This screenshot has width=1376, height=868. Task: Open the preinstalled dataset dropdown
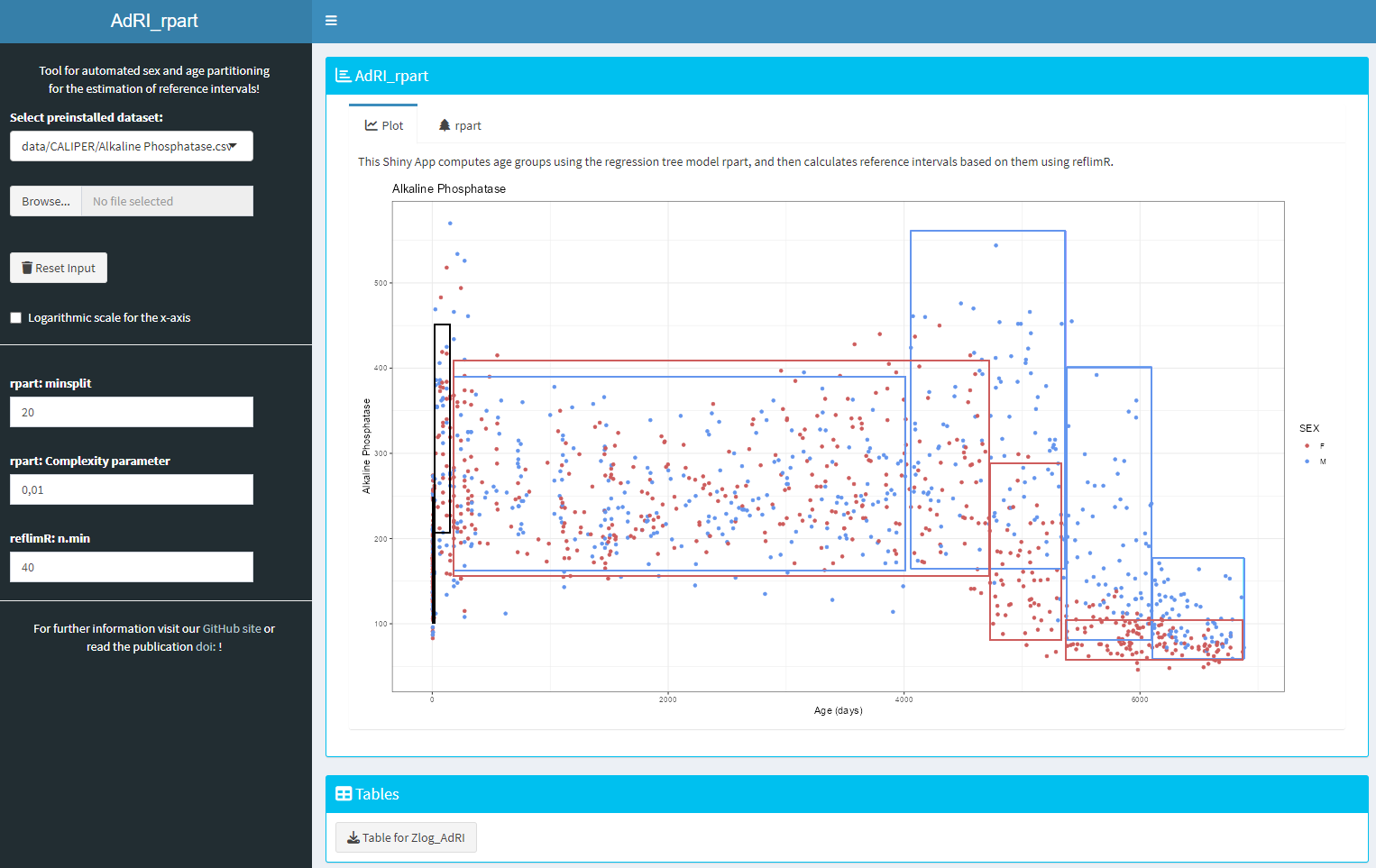coord(132,146)
